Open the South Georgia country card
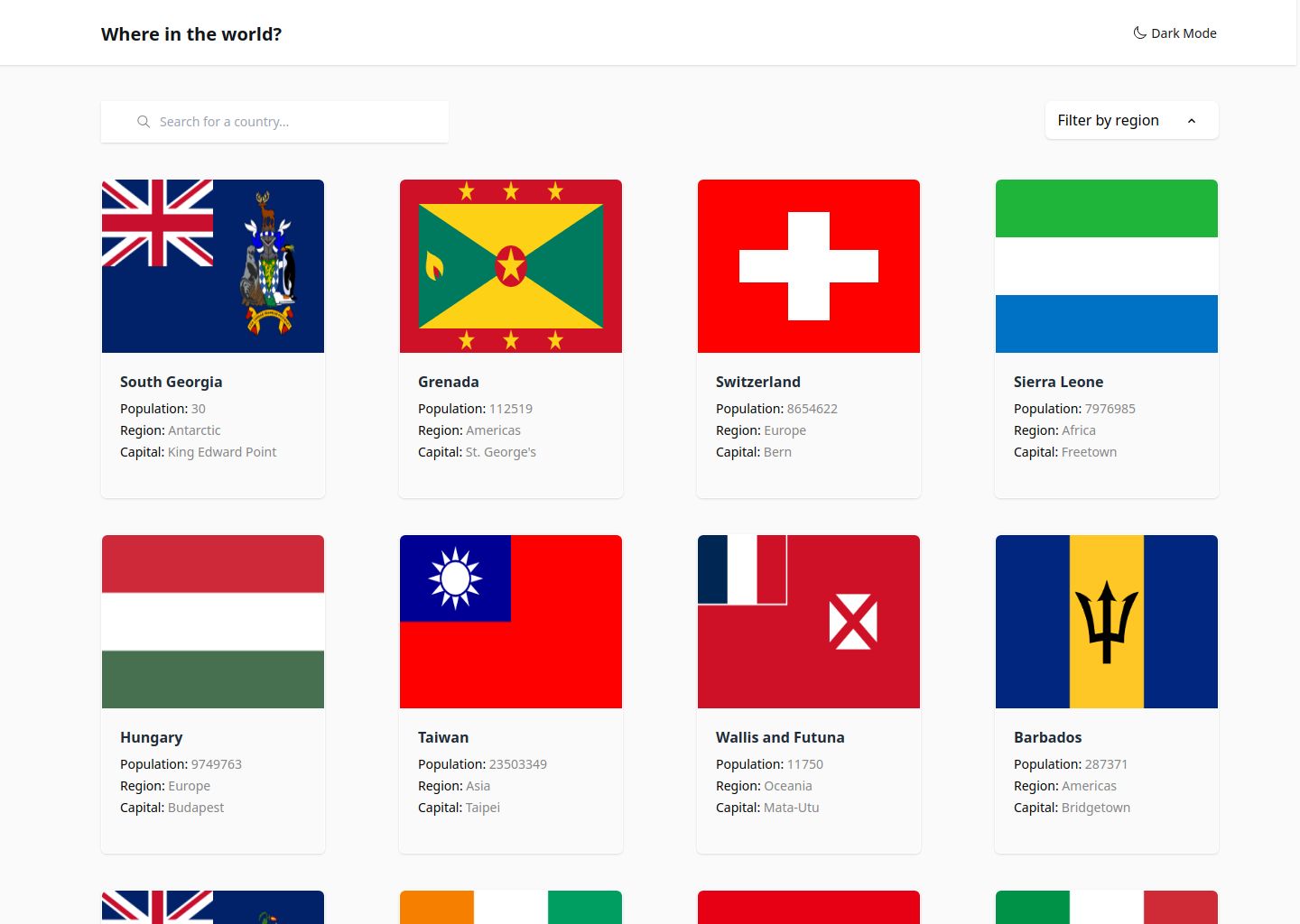 pyautogui.click(x=212, y=338)
